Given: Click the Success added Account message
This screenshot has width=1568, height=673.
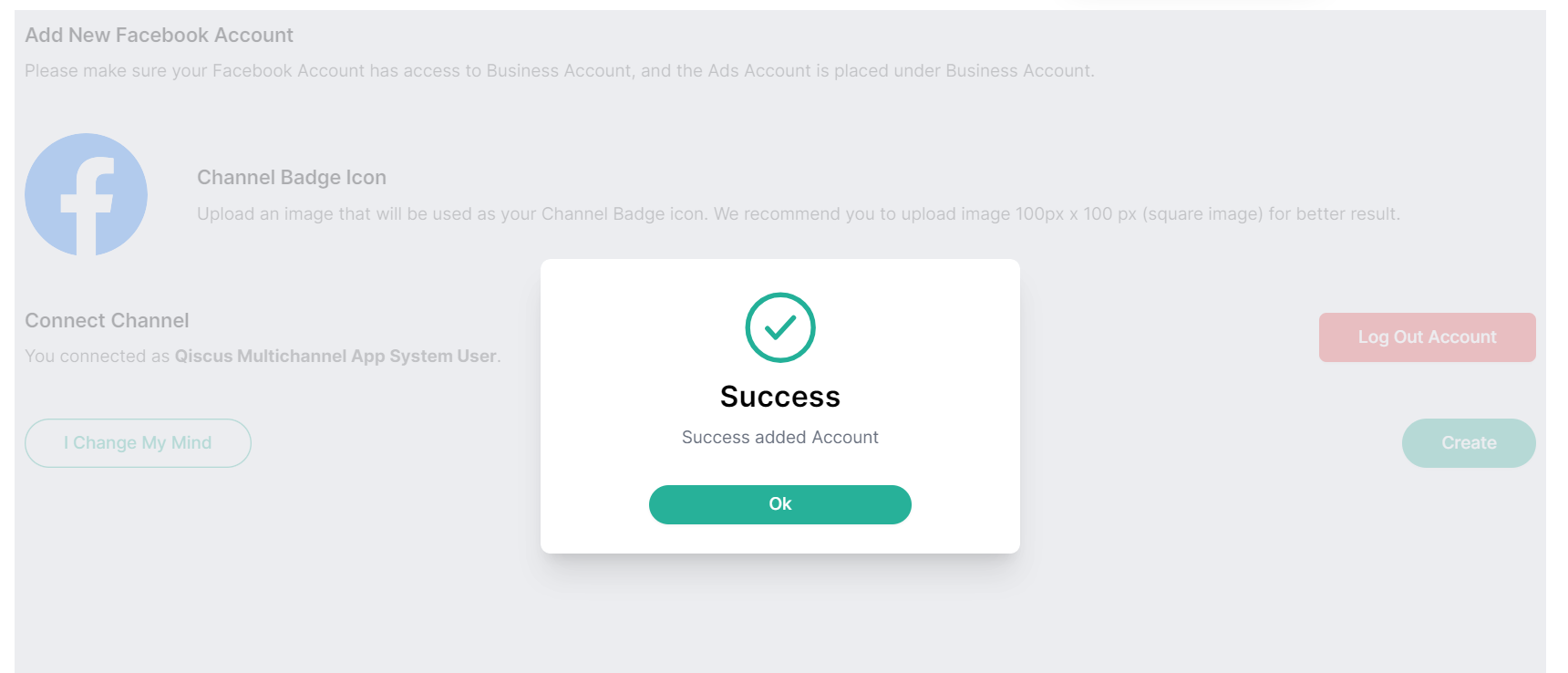Looking at the screenshot, I should click(x=780, y=438).
